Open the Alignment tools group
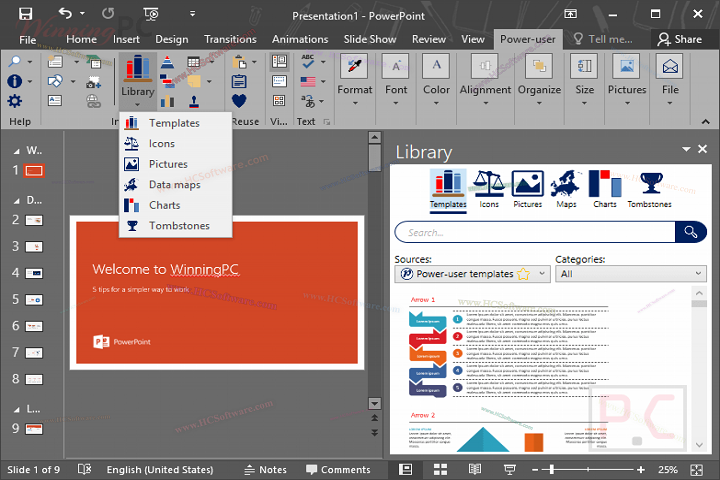 click(485, 80)
